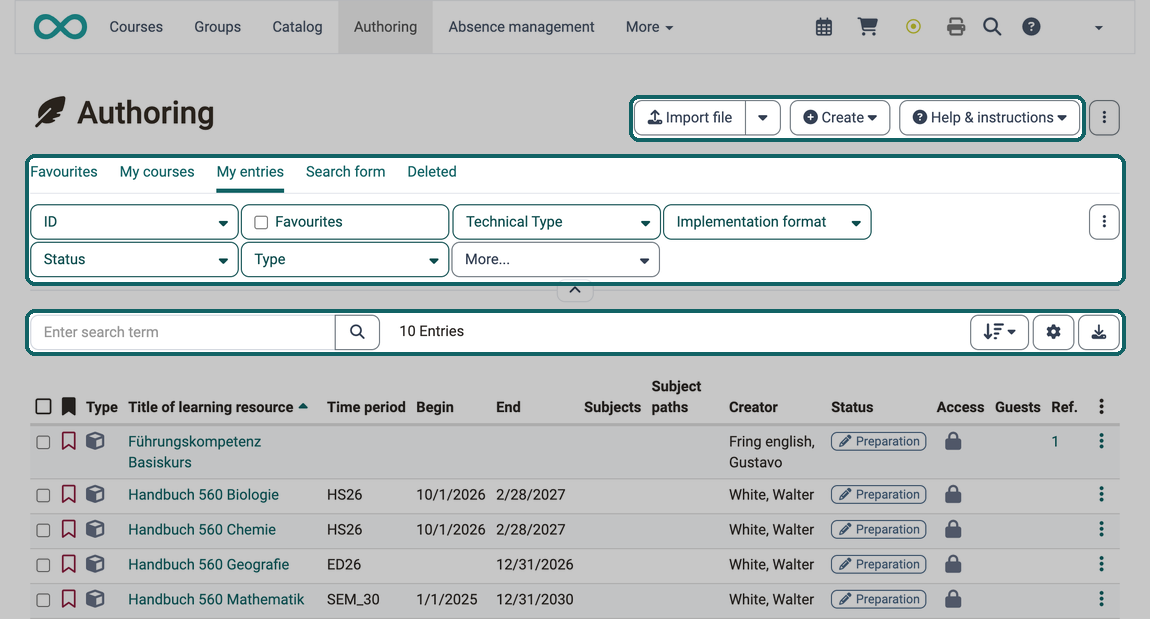Open the Implementation format dropdown

[767, 221]
